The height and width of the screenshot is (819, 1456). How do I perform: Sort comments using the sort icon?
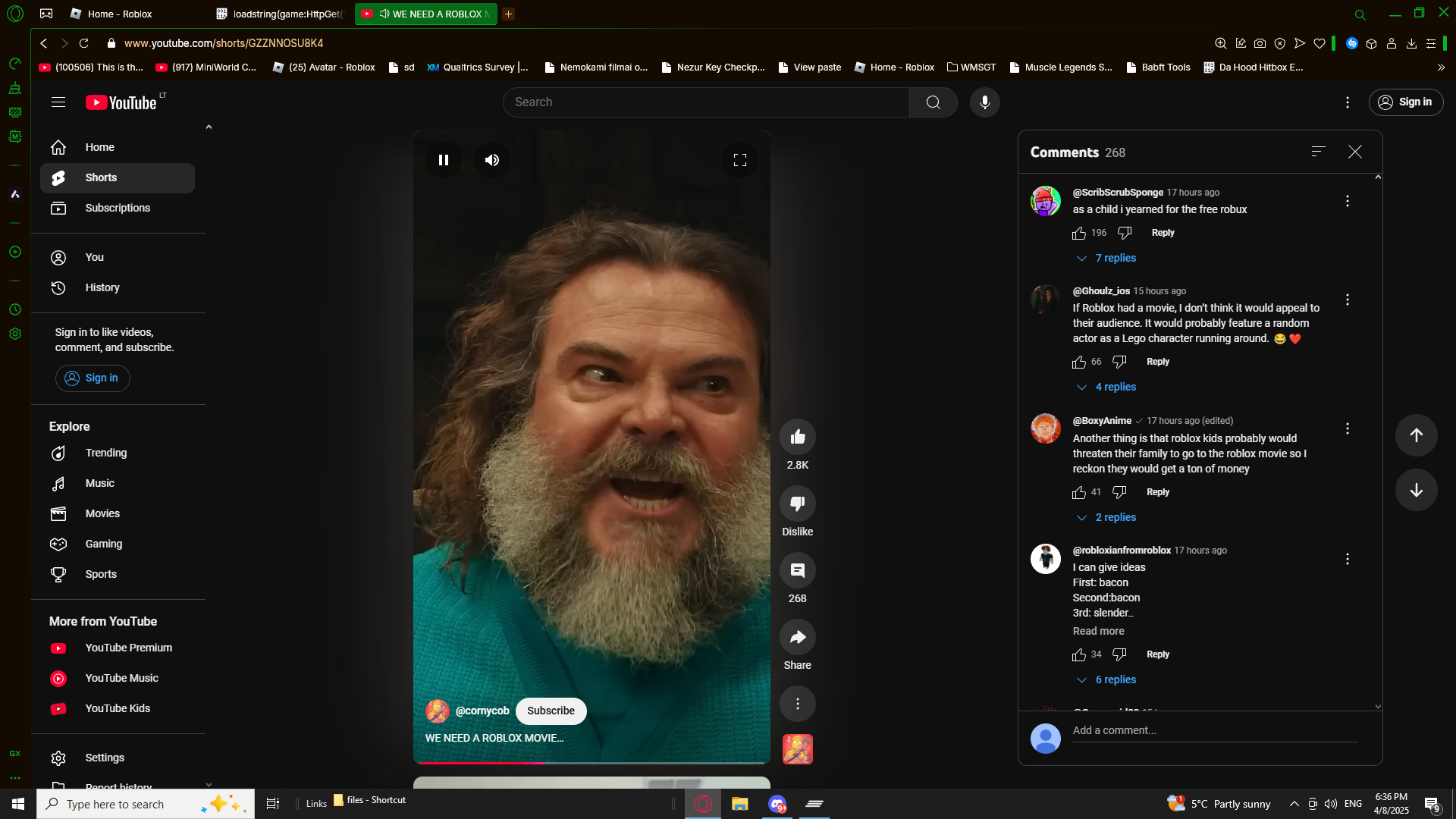tap(1318, 152)
